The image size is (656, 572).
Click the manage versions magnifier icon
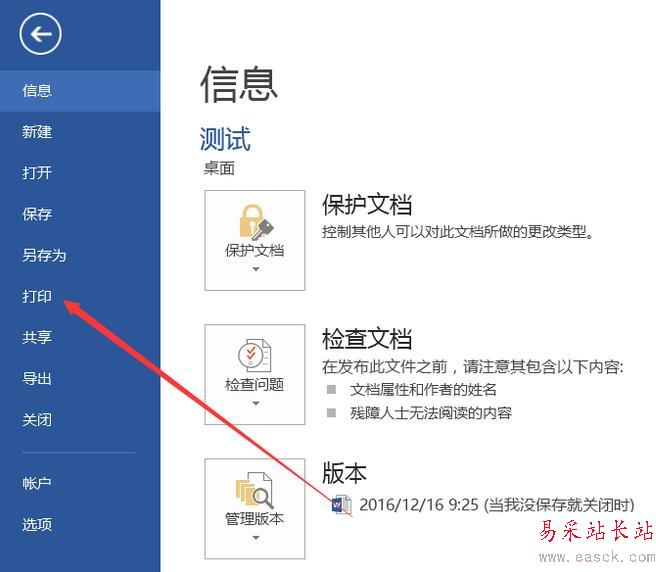254,490
